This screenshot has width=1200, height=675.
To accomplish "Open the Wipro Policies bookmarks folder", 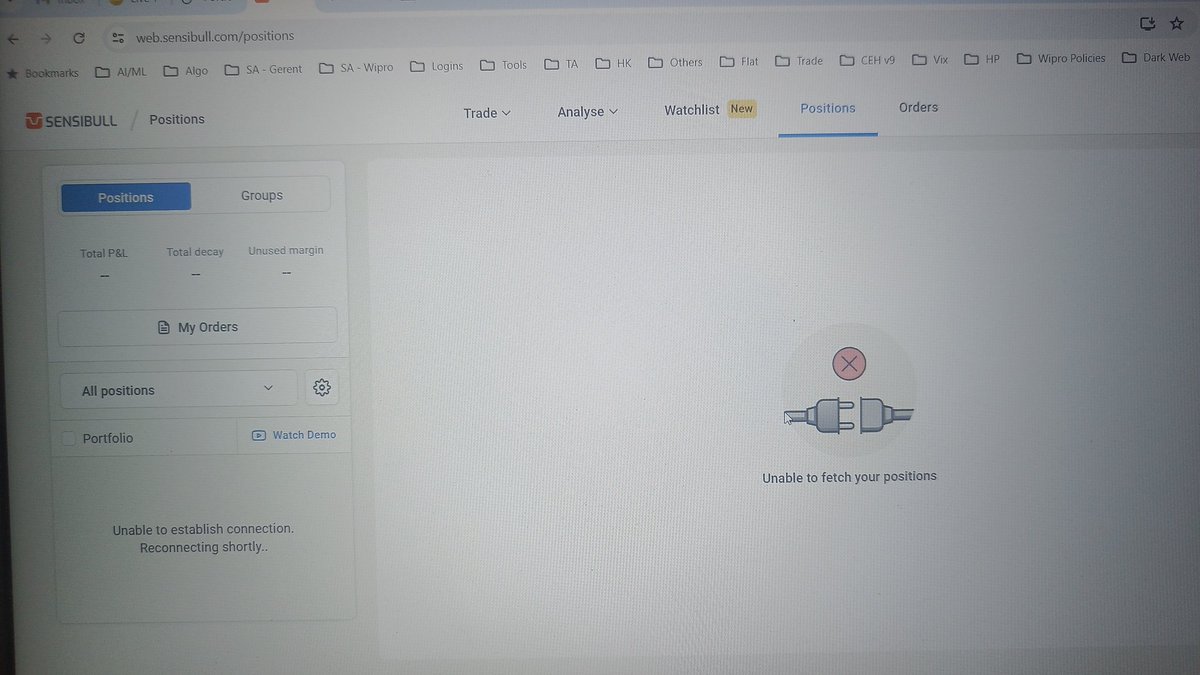I will [1061, 58].
